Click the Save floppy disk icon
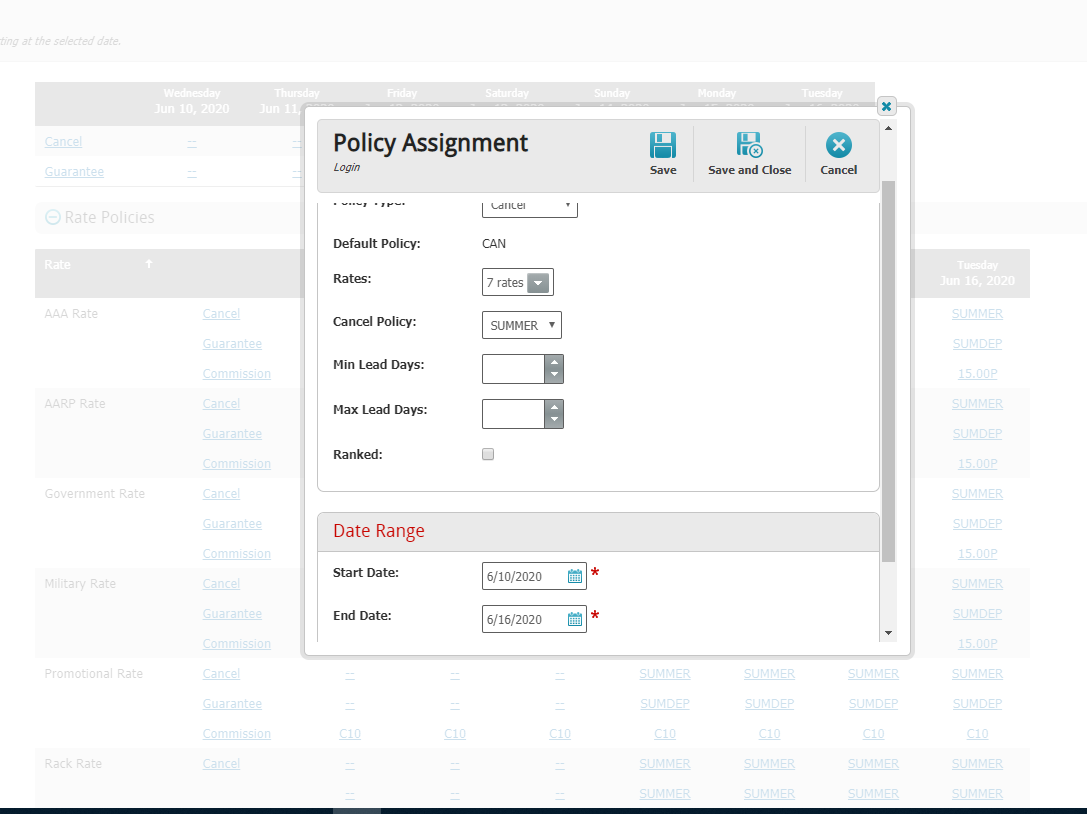The image size is (1087, 814). [663, 146]
